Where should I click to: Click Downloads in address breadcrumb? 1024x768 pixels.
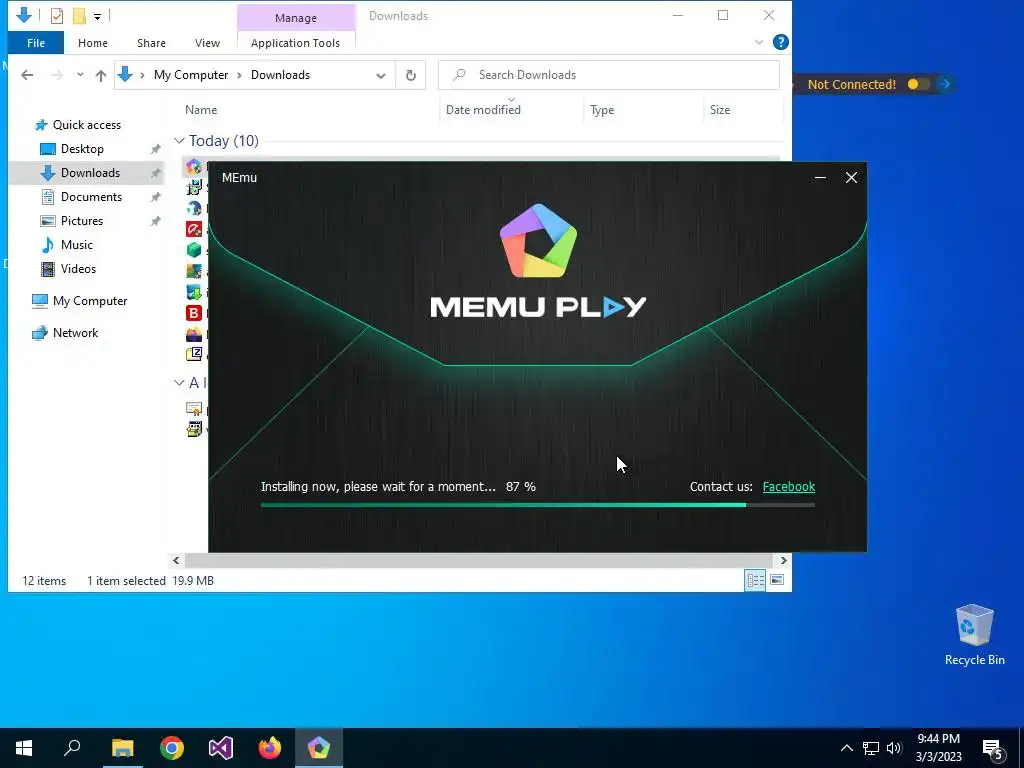coord(280,75)
